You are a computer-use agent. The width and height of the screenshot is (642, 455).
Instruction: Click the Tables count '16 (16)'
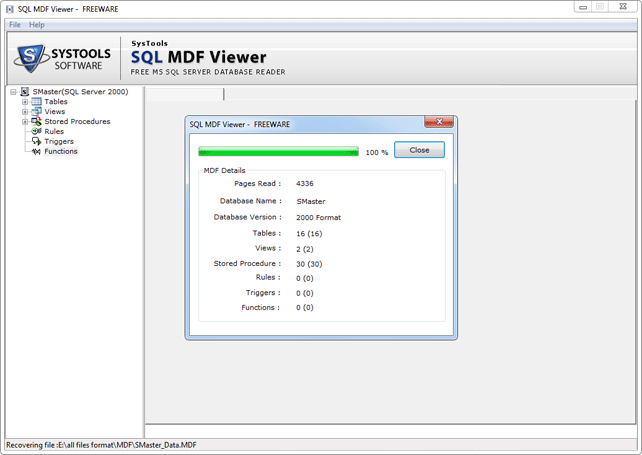(309, 233)
